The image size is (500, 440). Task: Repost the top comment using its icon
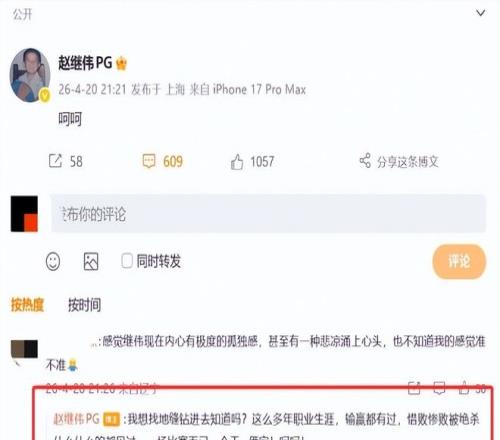tap(414, 388)
